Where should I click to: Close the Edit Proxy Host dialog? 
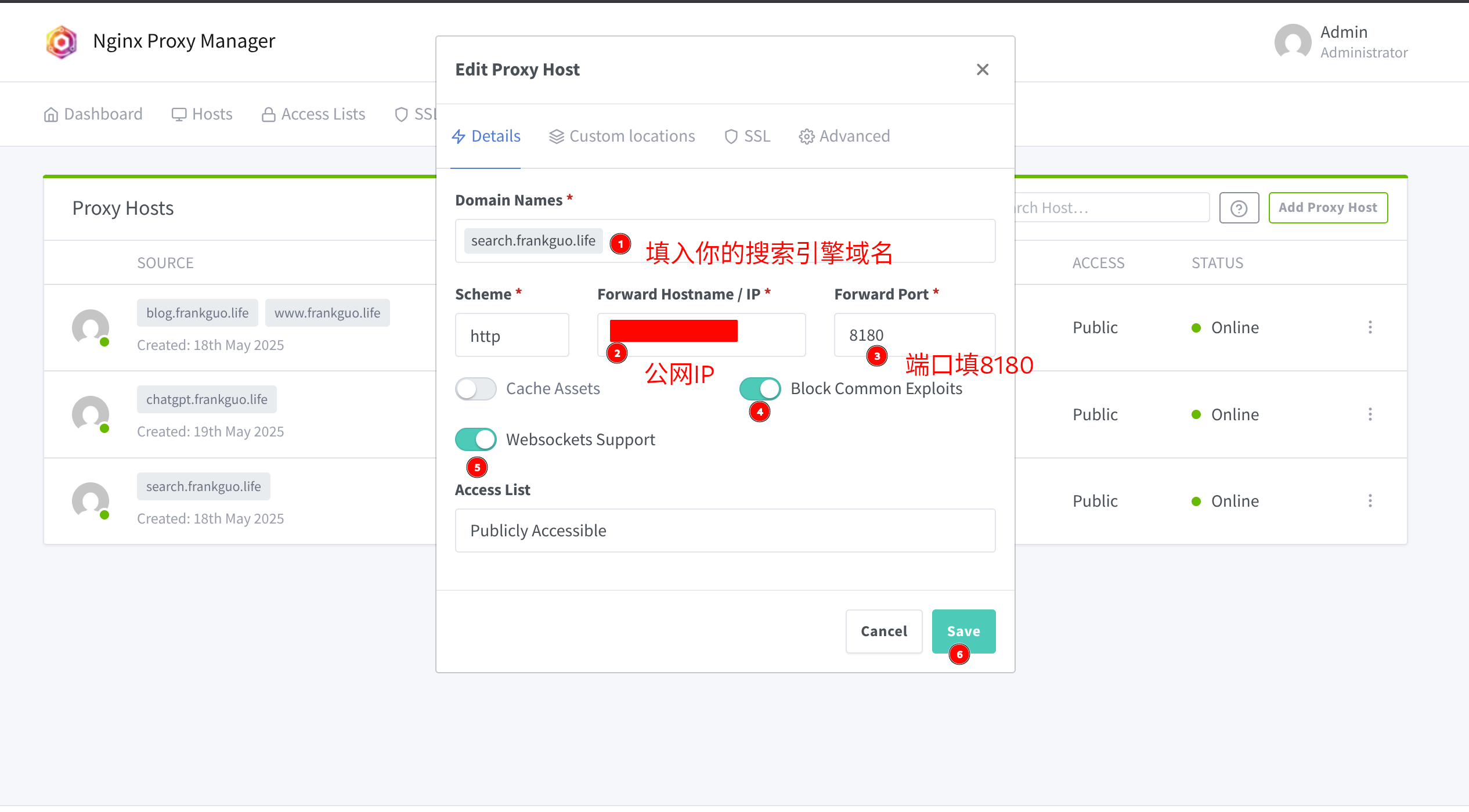(x=982, y=70)
